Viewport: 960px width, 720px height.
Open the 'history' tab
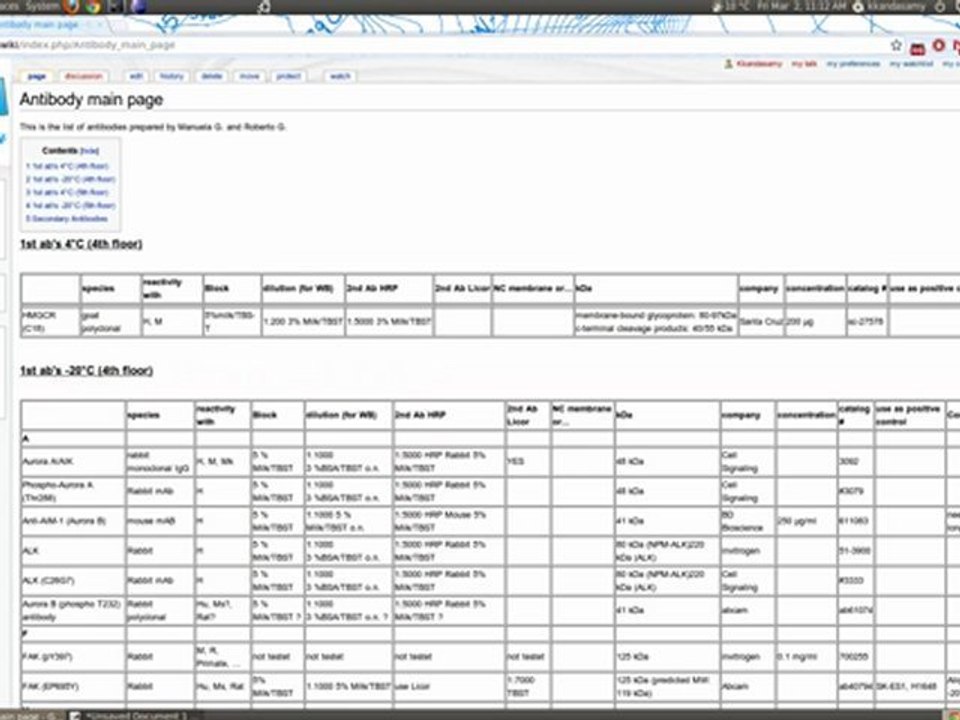click(x=171, y=77)
